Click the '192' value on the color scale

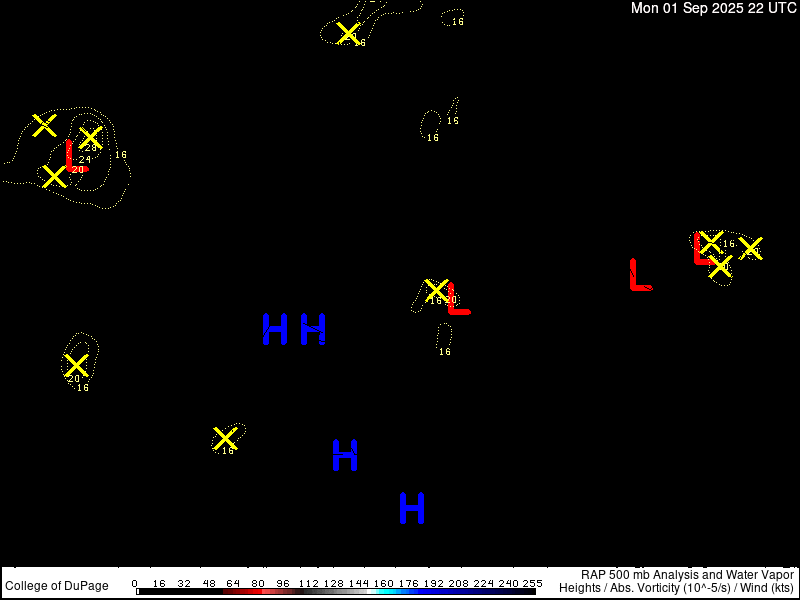[x=433, y=583]
